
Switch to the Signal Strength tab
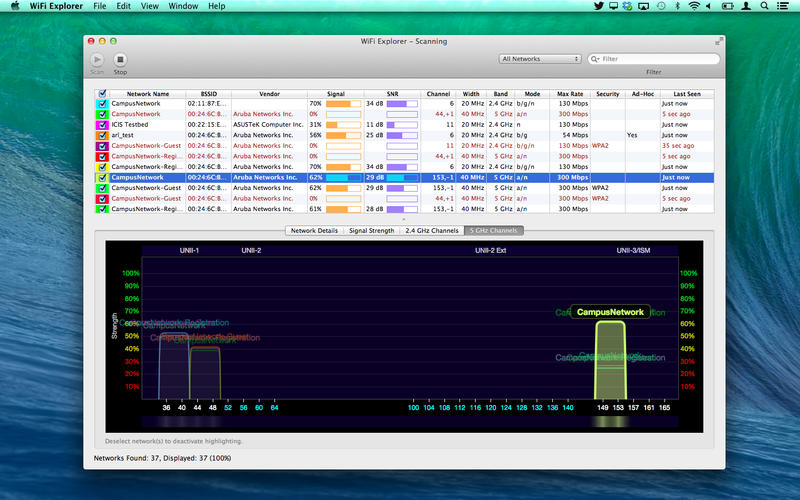click(371, 231)
